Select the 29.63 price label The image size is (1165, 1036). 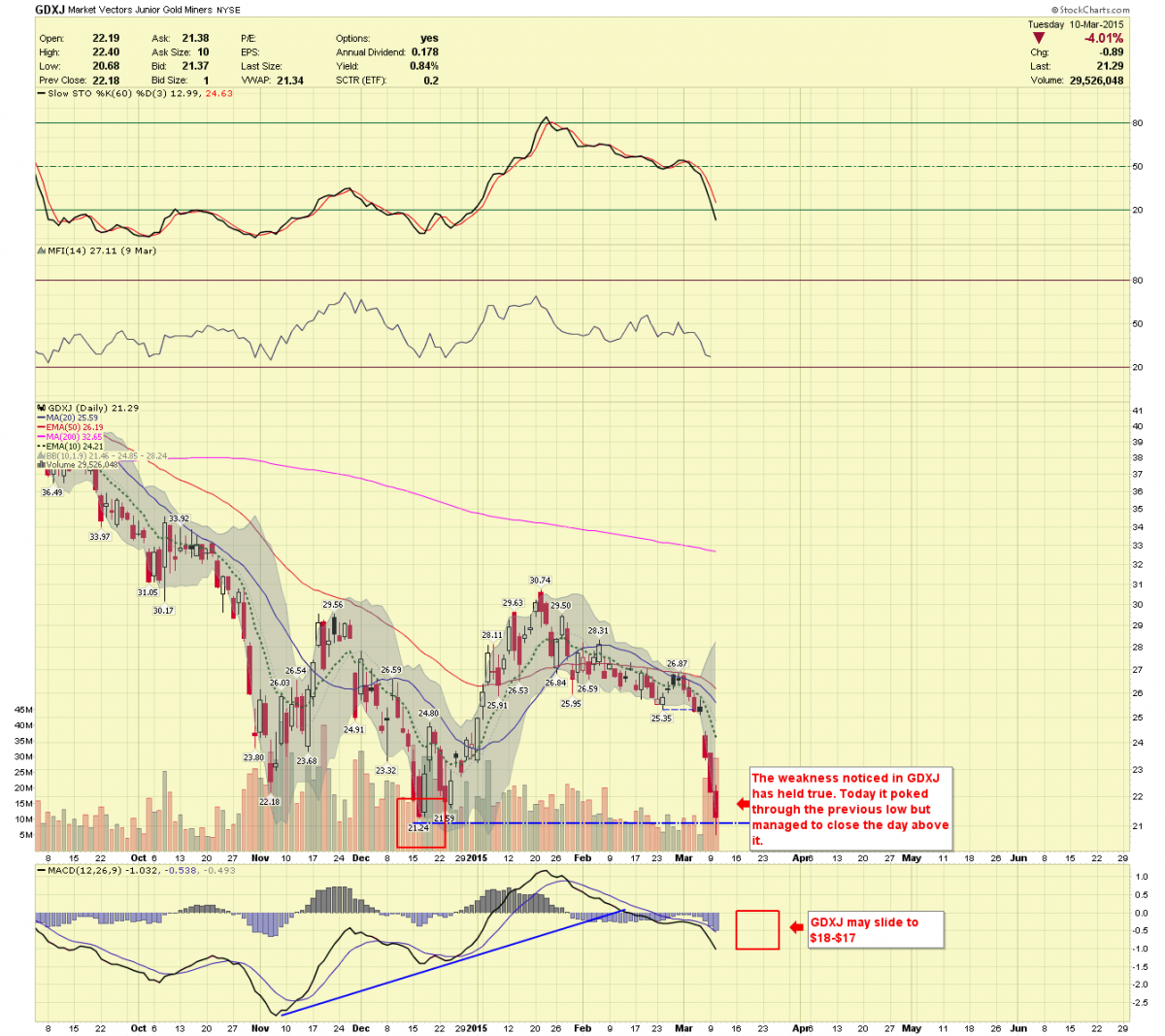pyautogui.click(x=513, y=603)
